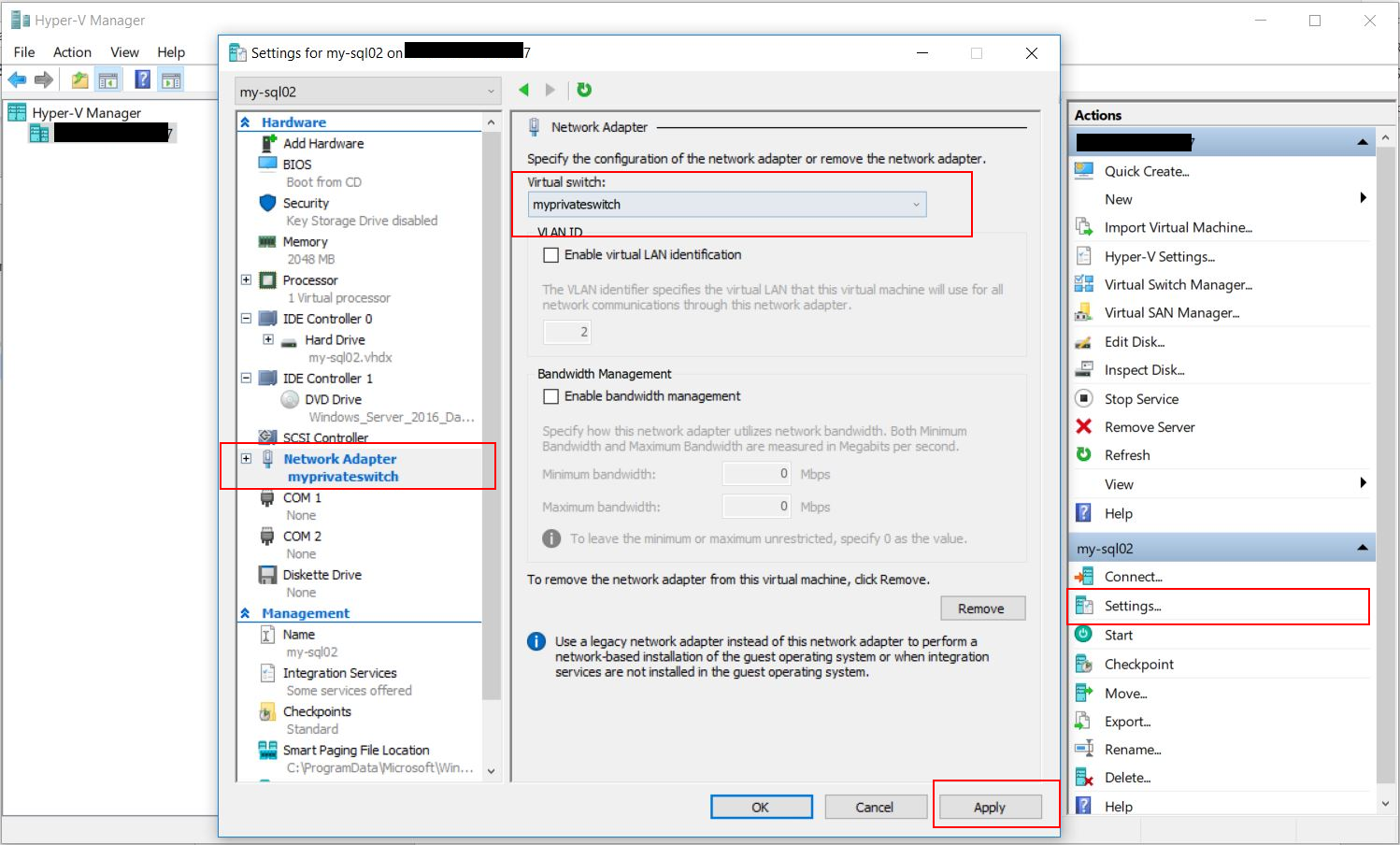Open the Help menu in the menu bar

(171, 52)
